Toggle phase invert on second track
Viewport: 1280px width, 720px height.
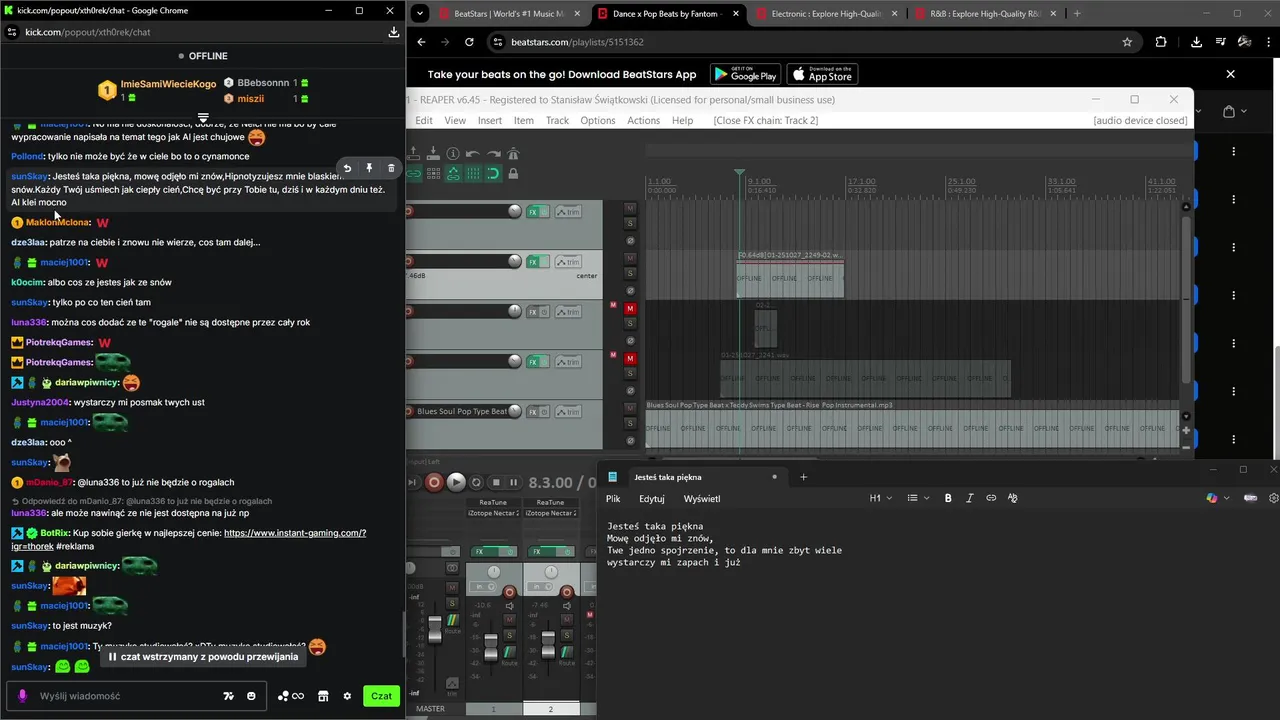point(630,289)
